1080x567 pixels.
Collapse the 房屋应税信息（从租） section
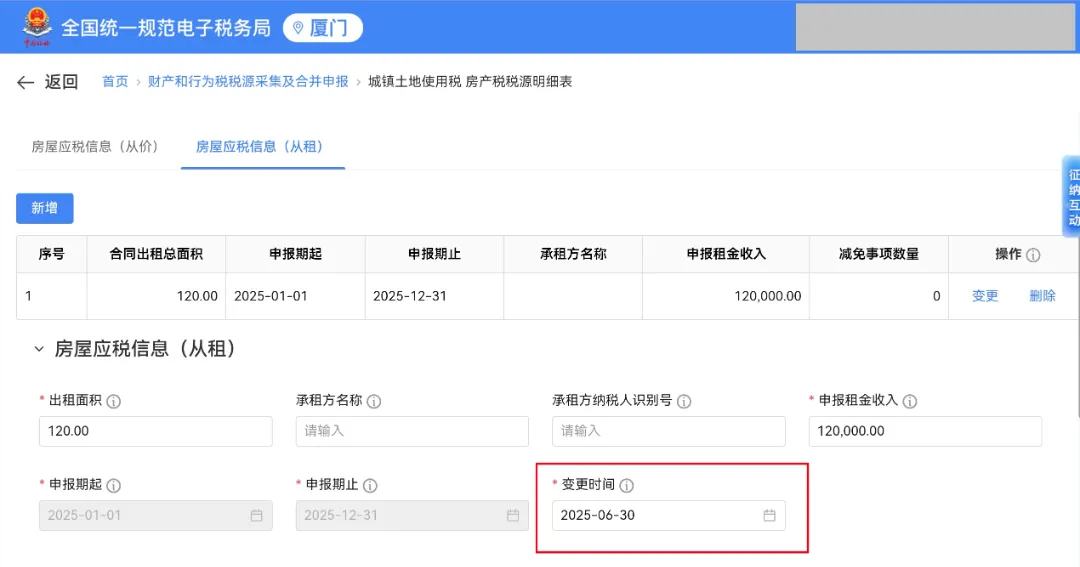coord(39,349)
